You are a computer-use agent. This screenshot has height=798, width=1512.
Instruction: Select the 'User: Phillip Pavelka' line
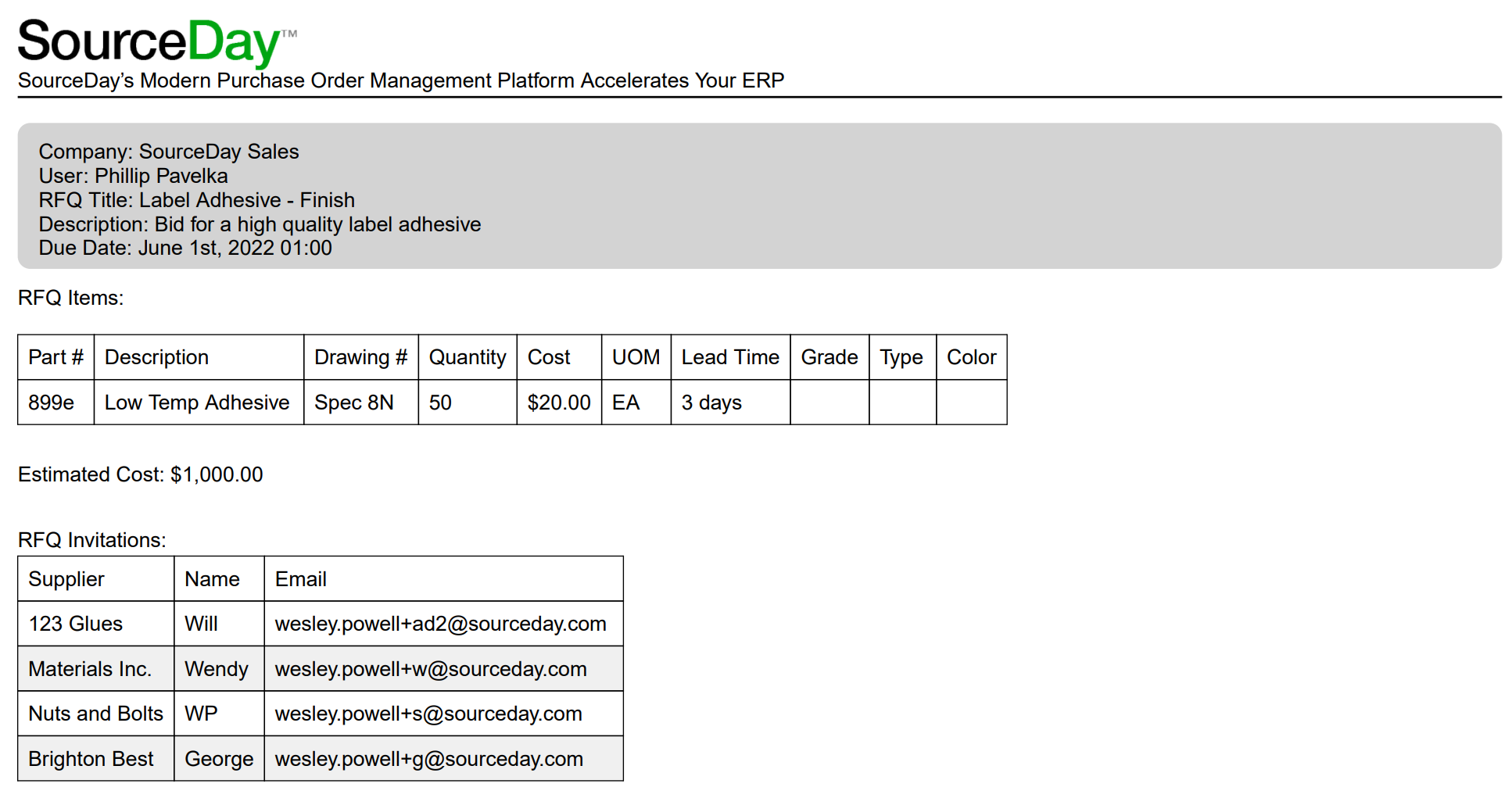(x=134, y=176)
